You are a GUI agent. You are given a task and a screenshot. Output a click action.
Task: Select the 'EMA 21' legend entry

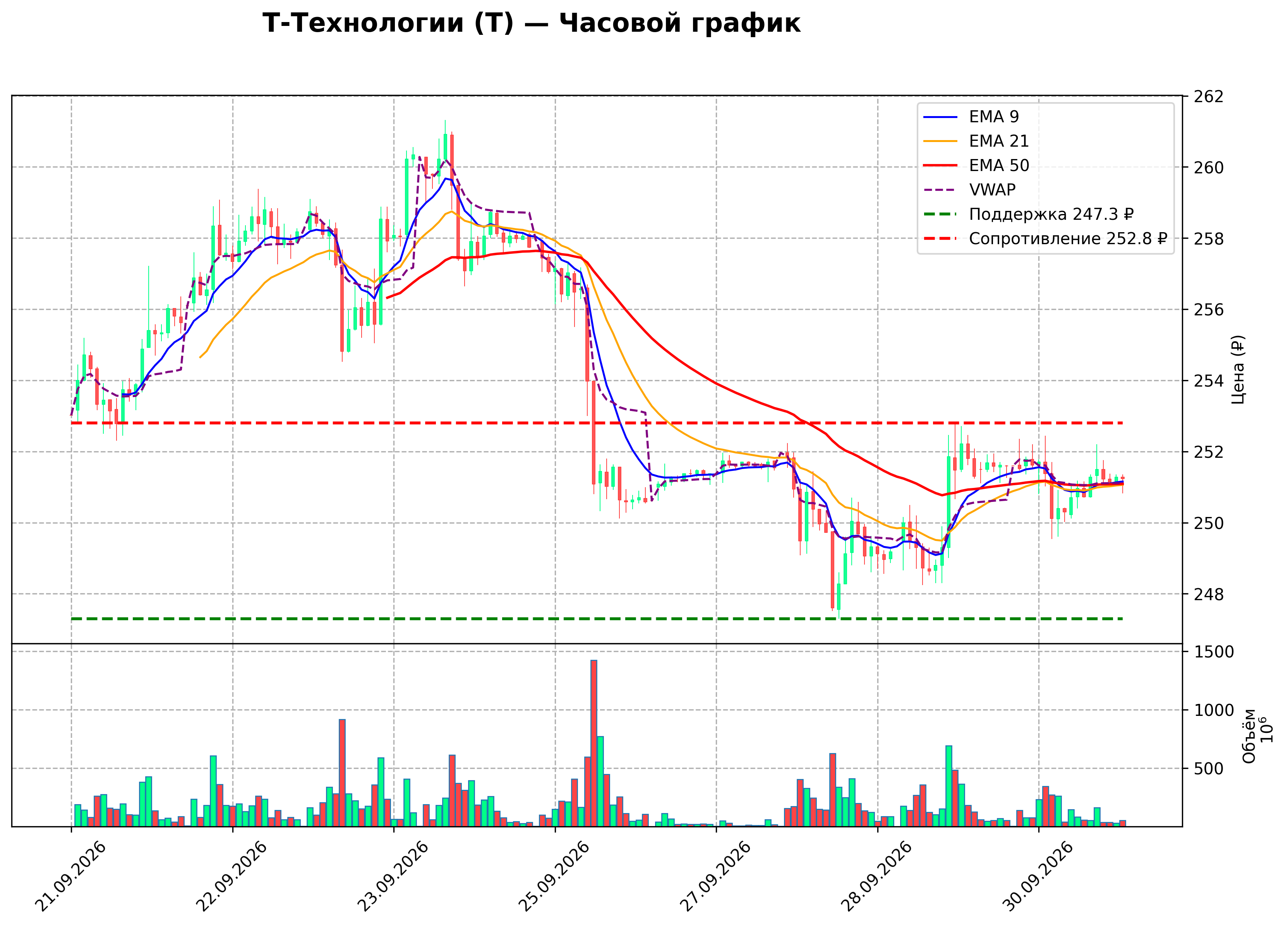976,141
